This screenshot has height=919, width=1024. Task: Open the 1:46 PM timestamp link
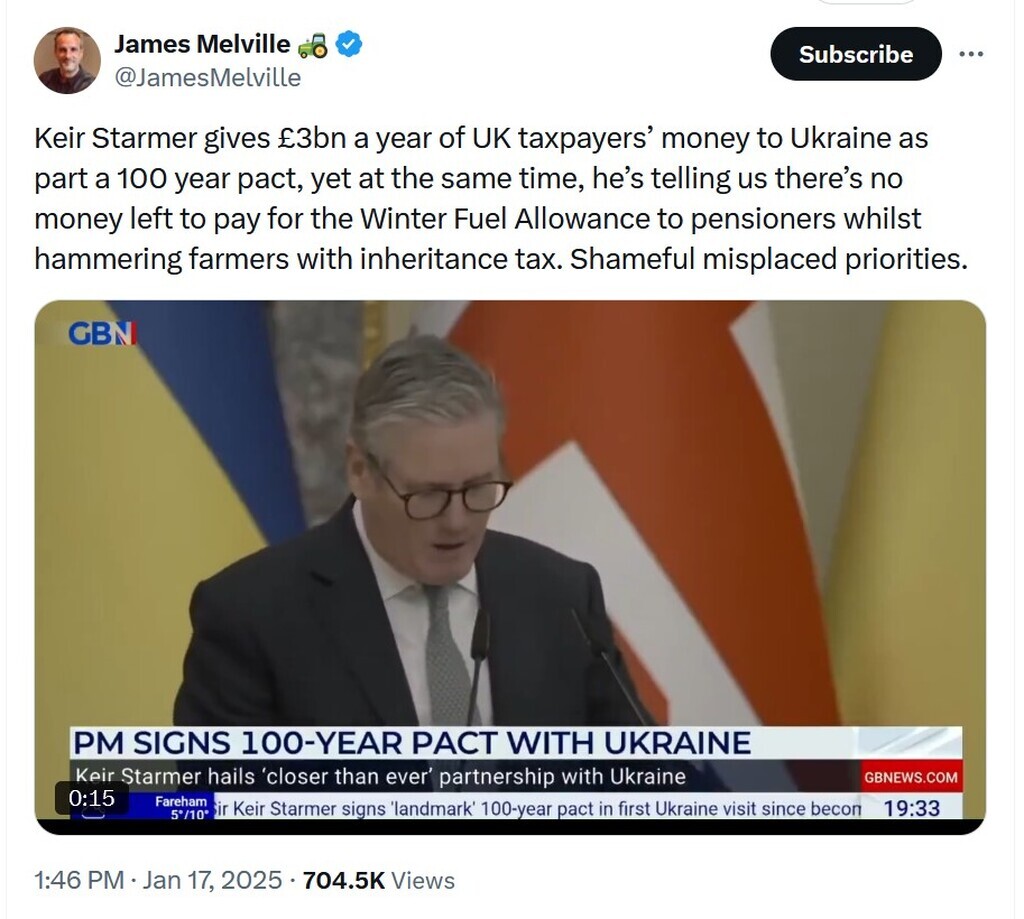78,880
